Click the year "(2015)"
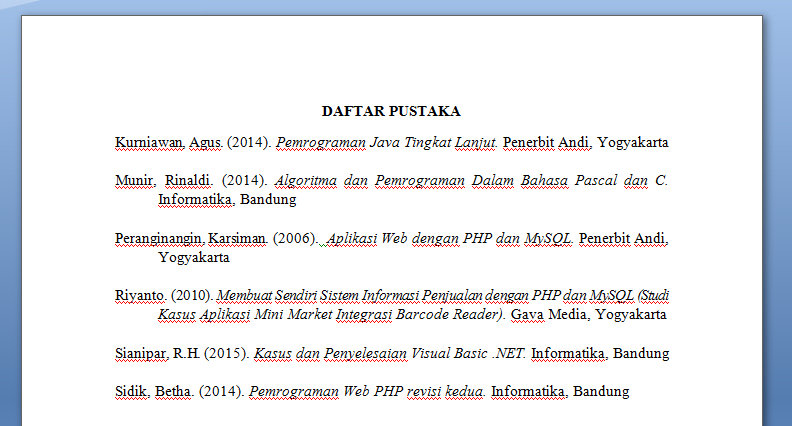Screen dimensions: 792x426 coord(227,353)
